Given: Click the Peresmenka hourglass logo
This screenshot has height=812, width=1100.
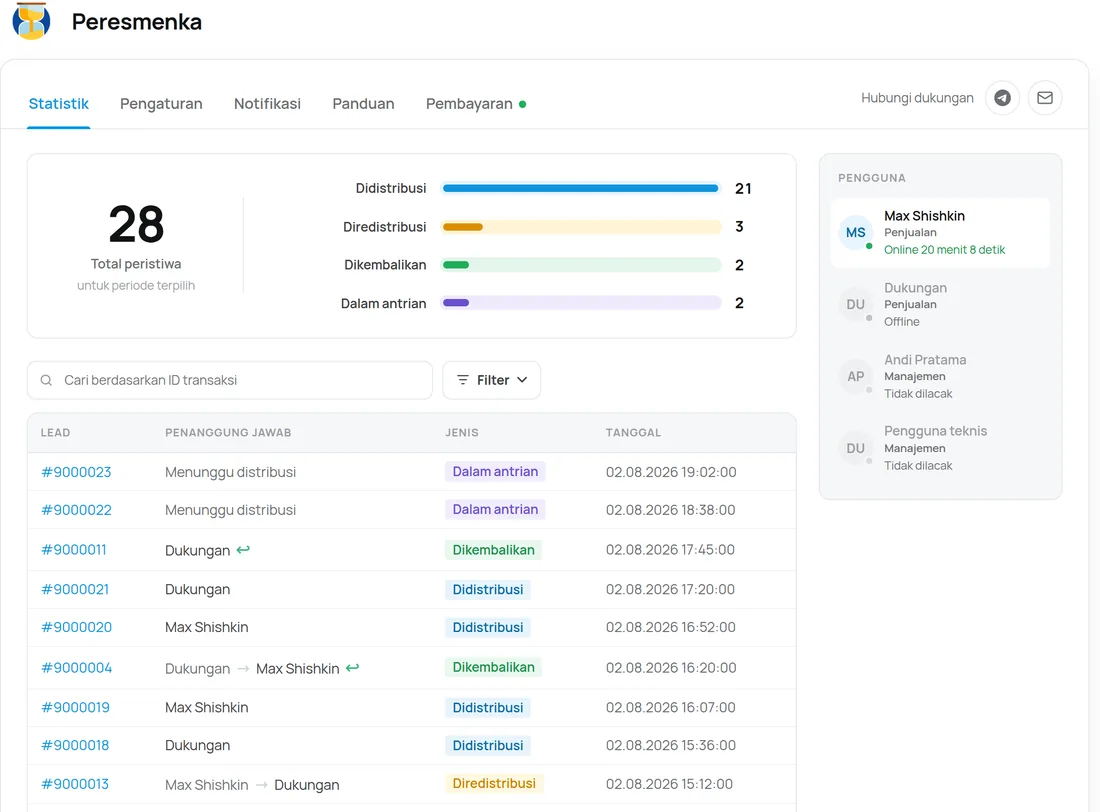Looking at the screenshot, I should coord(32,21).
